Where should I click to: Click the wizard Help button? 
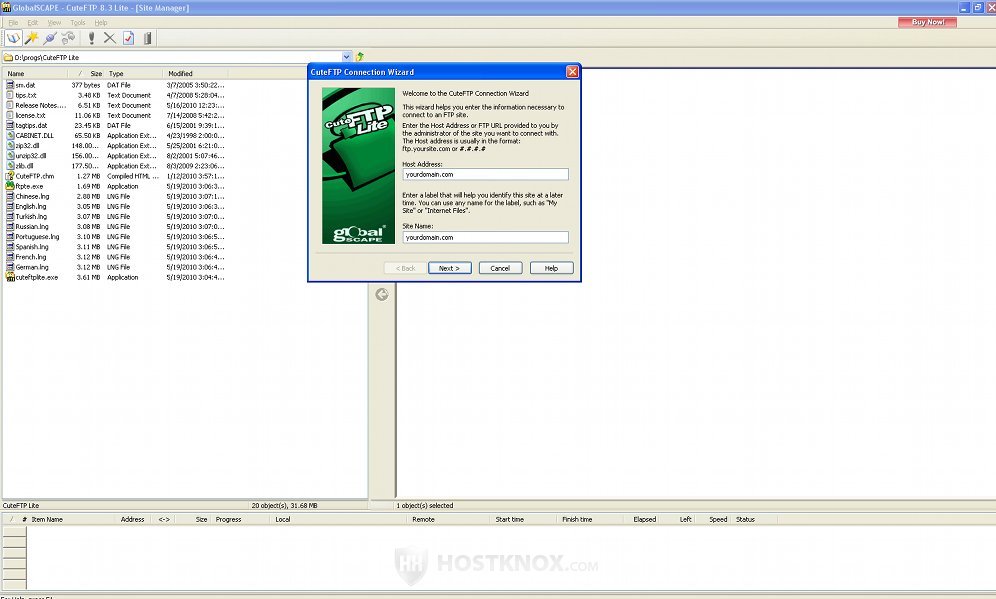point(551,268)
